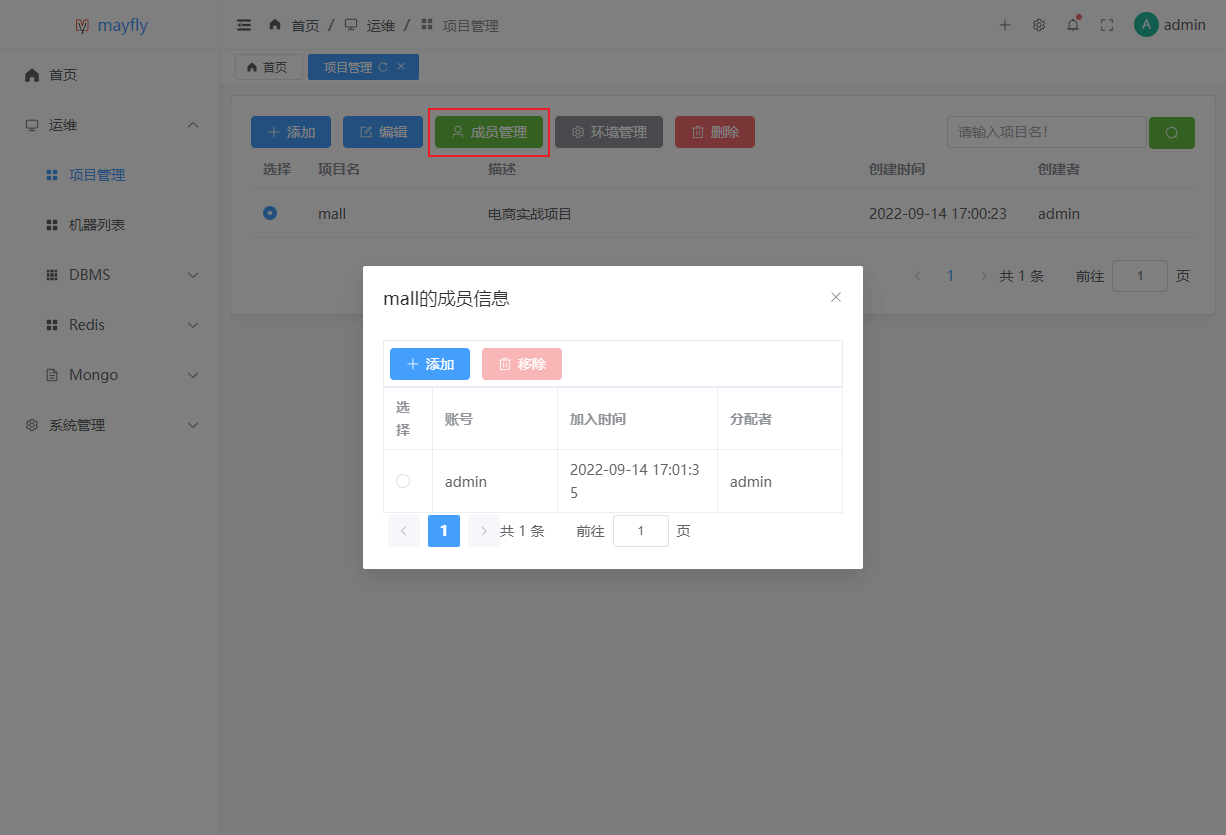
Task: Close the 项目管理 tab with its x icon
Action: (x=401, y=67)
